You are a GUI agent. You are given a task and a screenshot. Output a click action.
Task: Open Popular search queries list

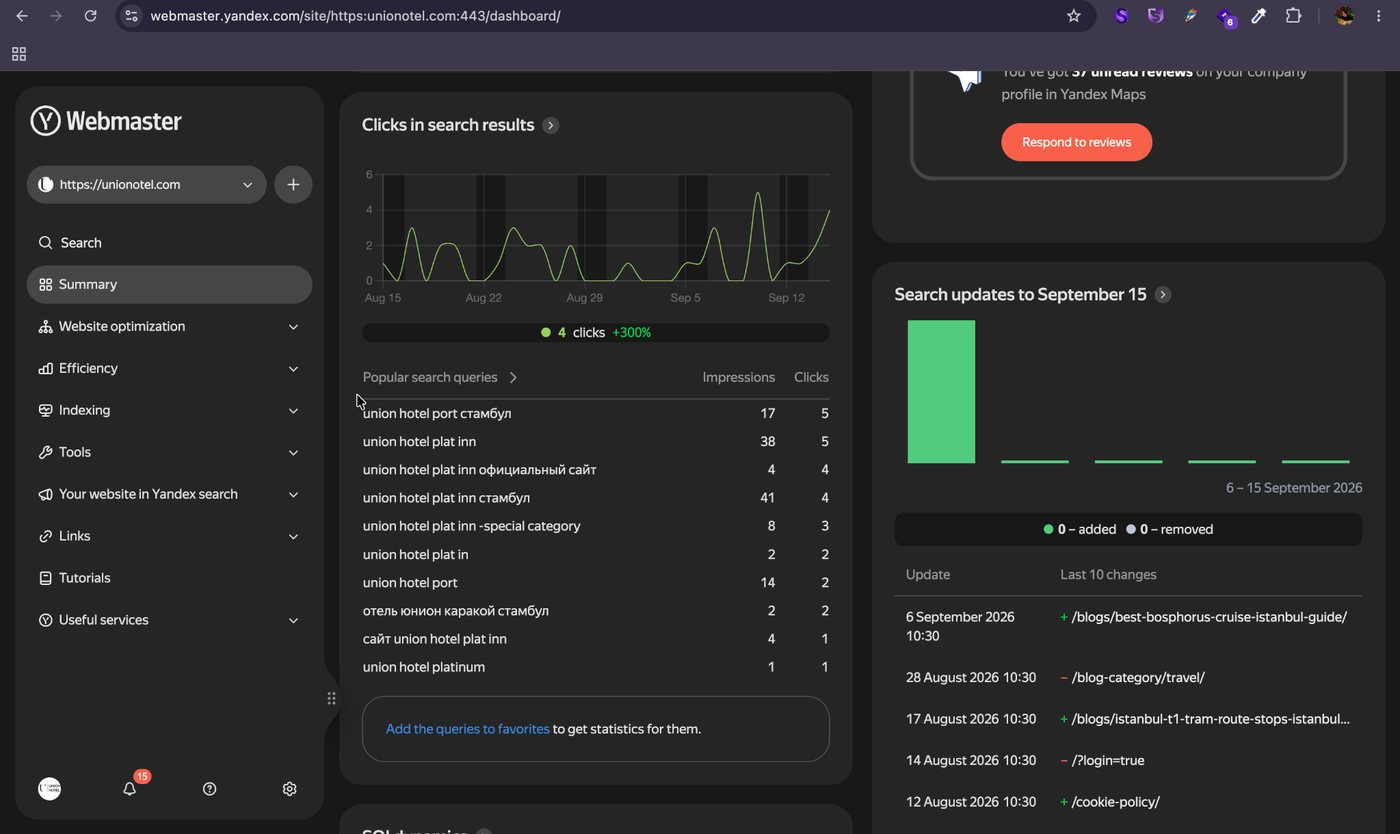(x=440, y=377)
